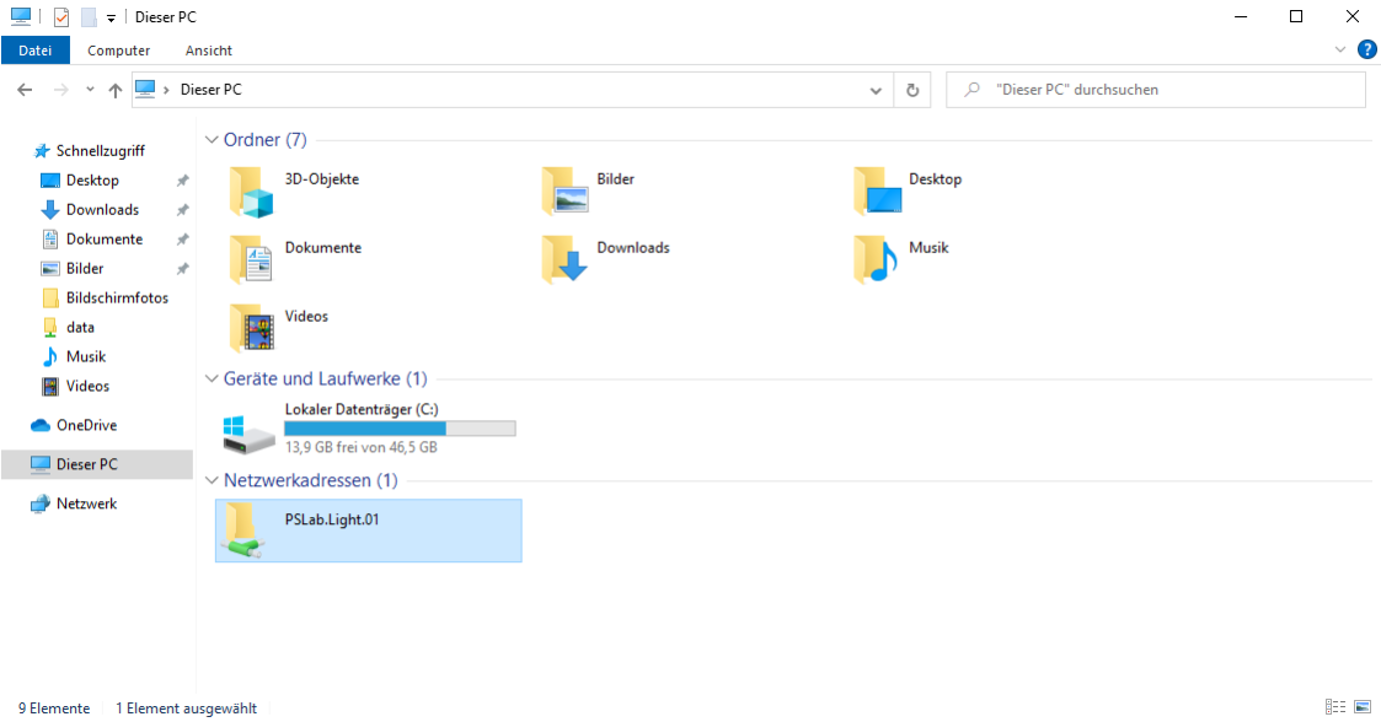Click the computer icon in address bar

coord(145,90)
